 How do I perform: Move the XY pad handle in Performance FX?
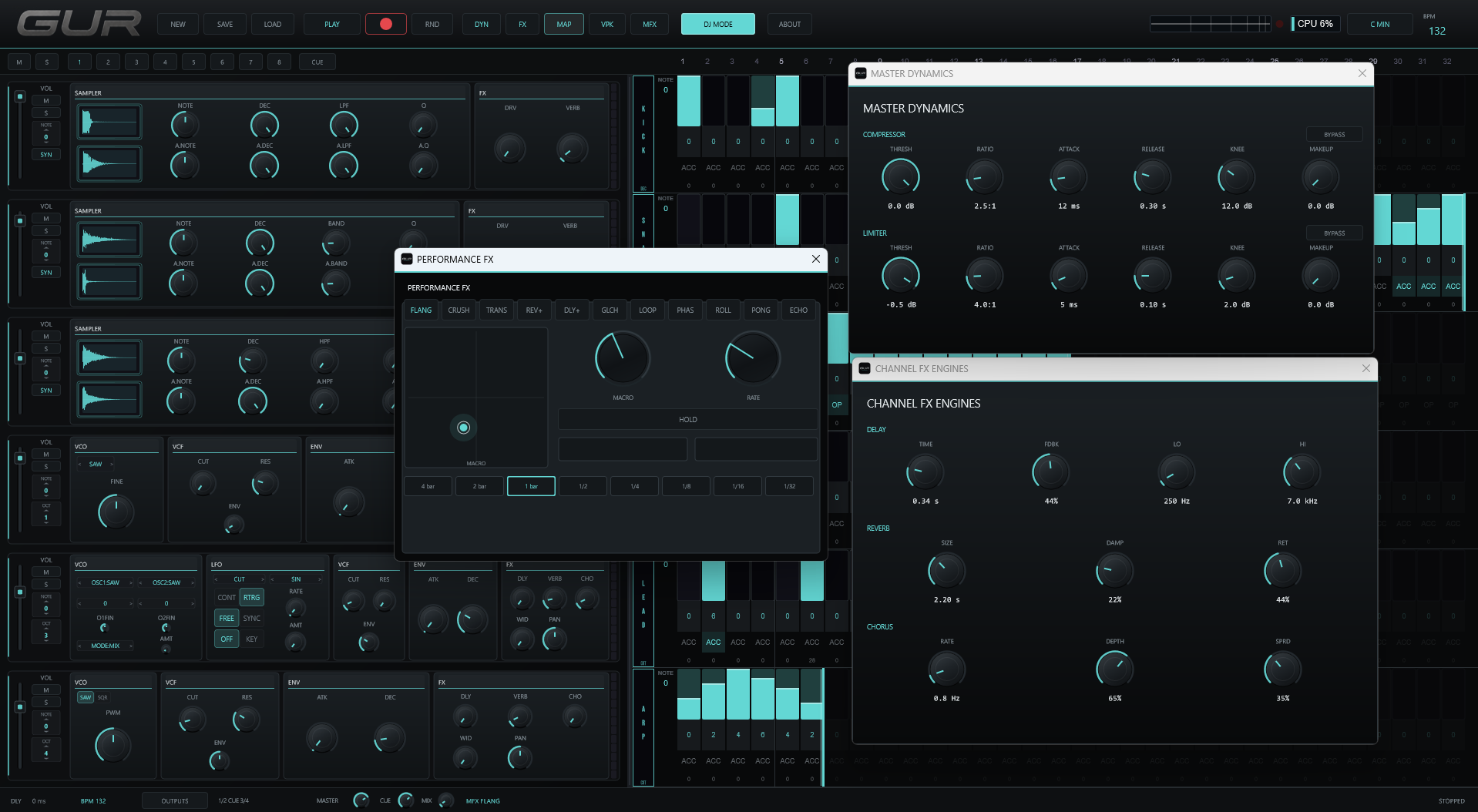[x=463, y=428]
